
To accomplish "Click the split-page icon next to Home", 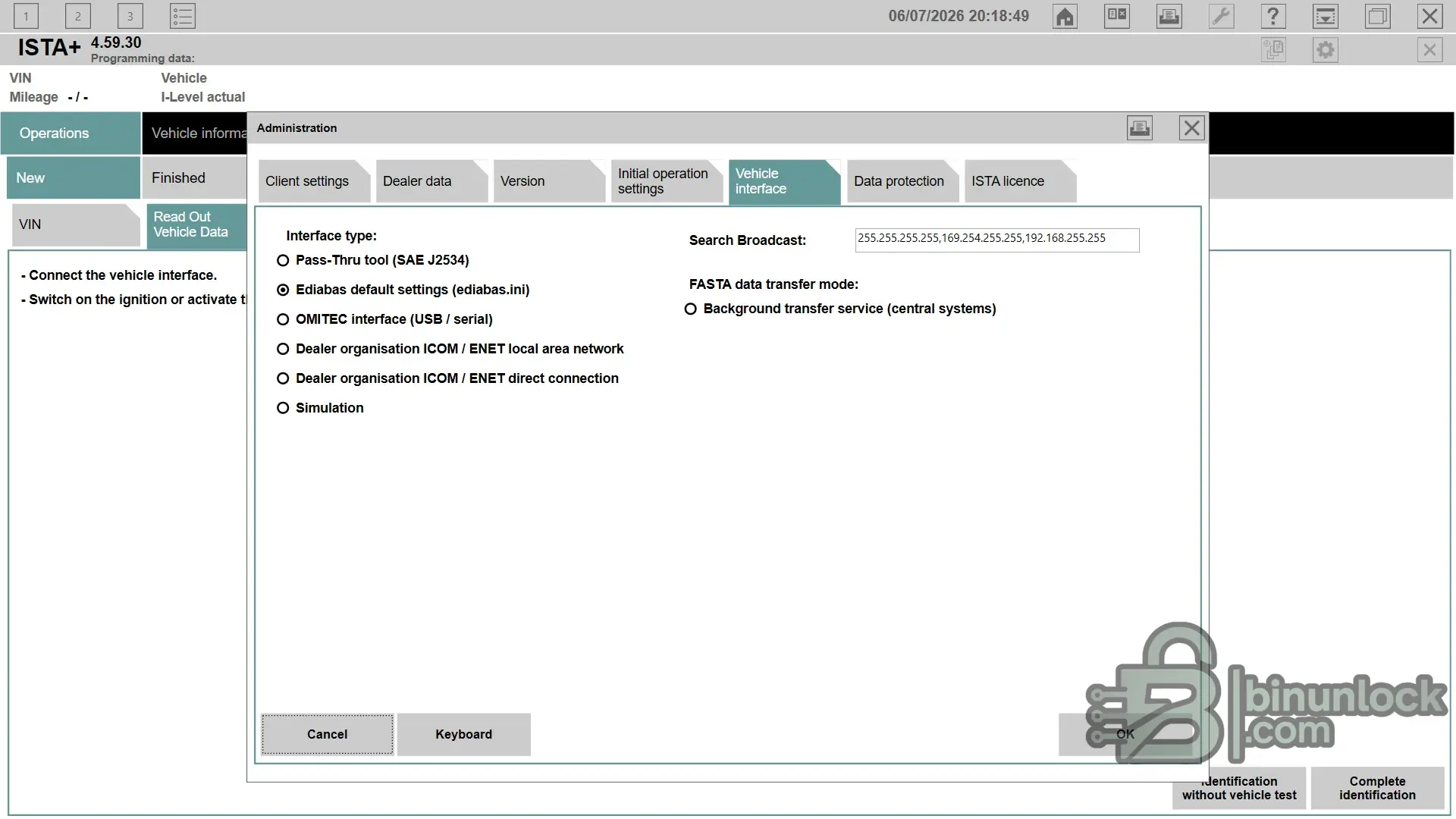I will [1117, 16].
